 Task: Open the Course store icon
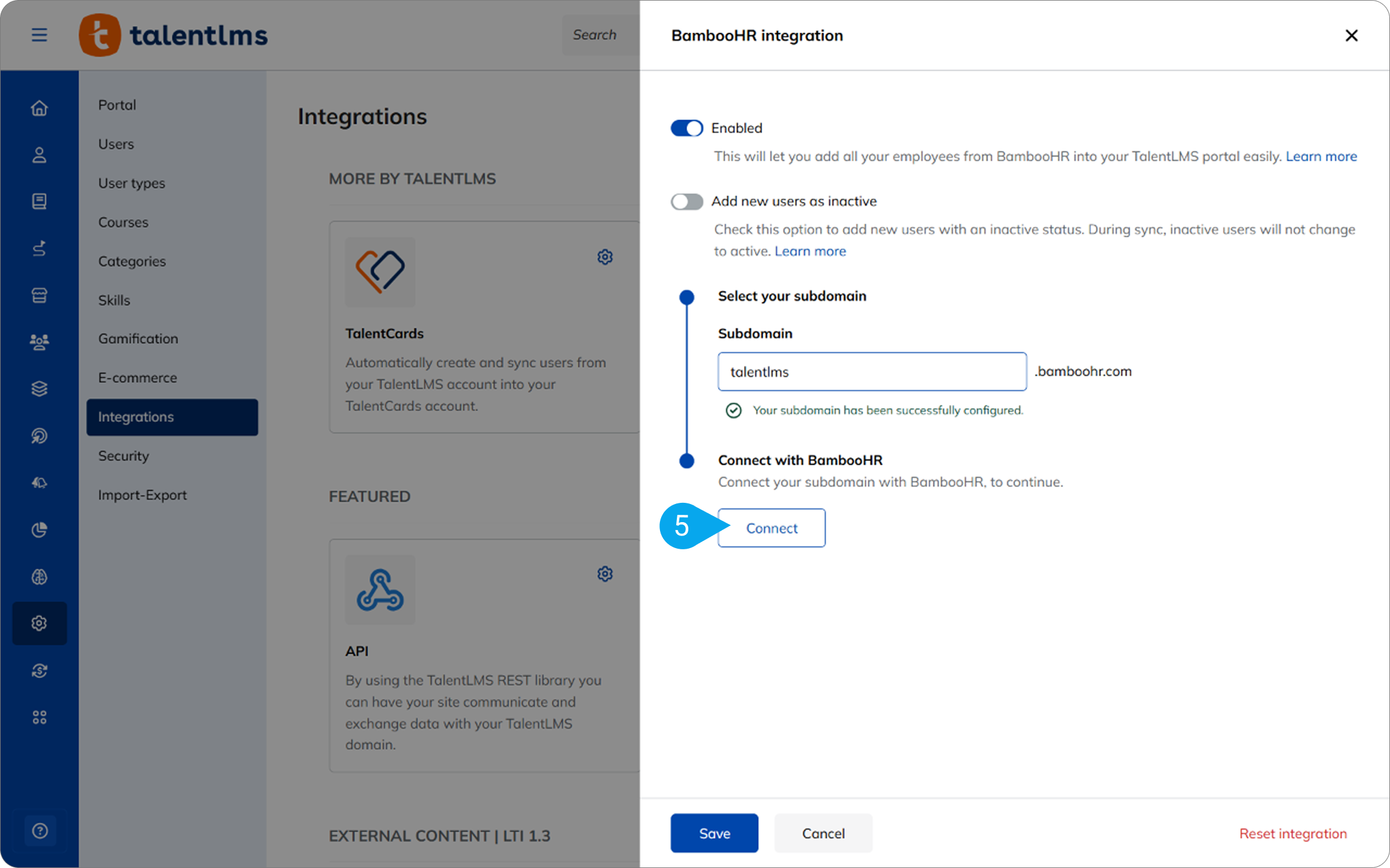coord(39,295)
